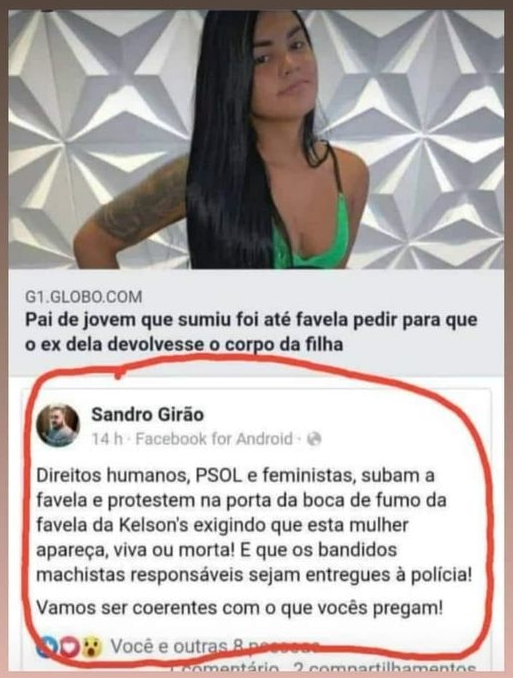Click headline line ending 'corpo da filha'
Image resolution: width=513 pixels, height=678 pixels.
click(184, 345)
